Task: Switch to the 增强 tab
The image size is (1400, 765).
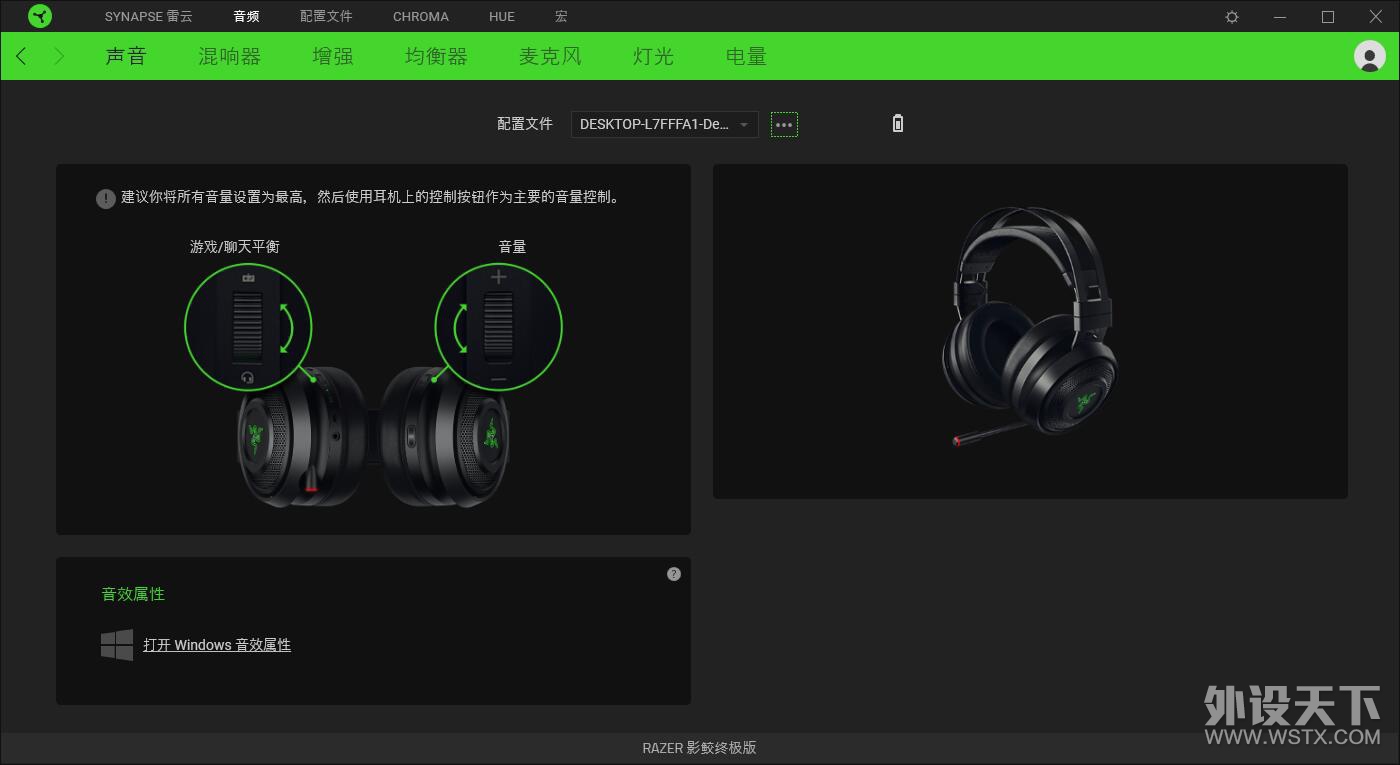Action: click(x=333, y=56)
